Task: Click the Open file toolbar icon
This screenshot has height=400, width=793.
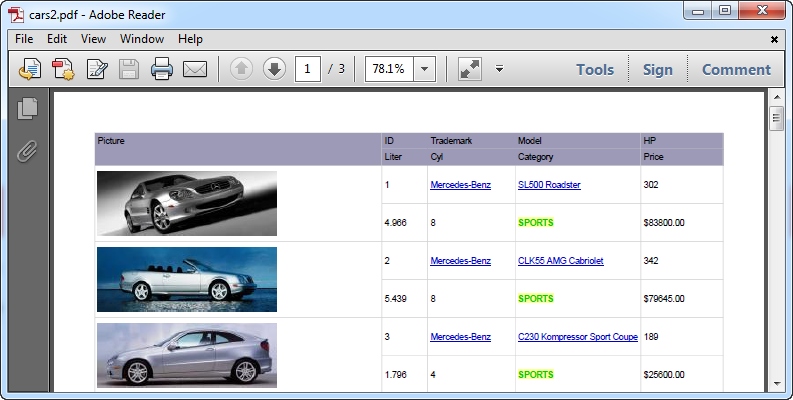Action: pyautogui.click(x=30, y=69)
